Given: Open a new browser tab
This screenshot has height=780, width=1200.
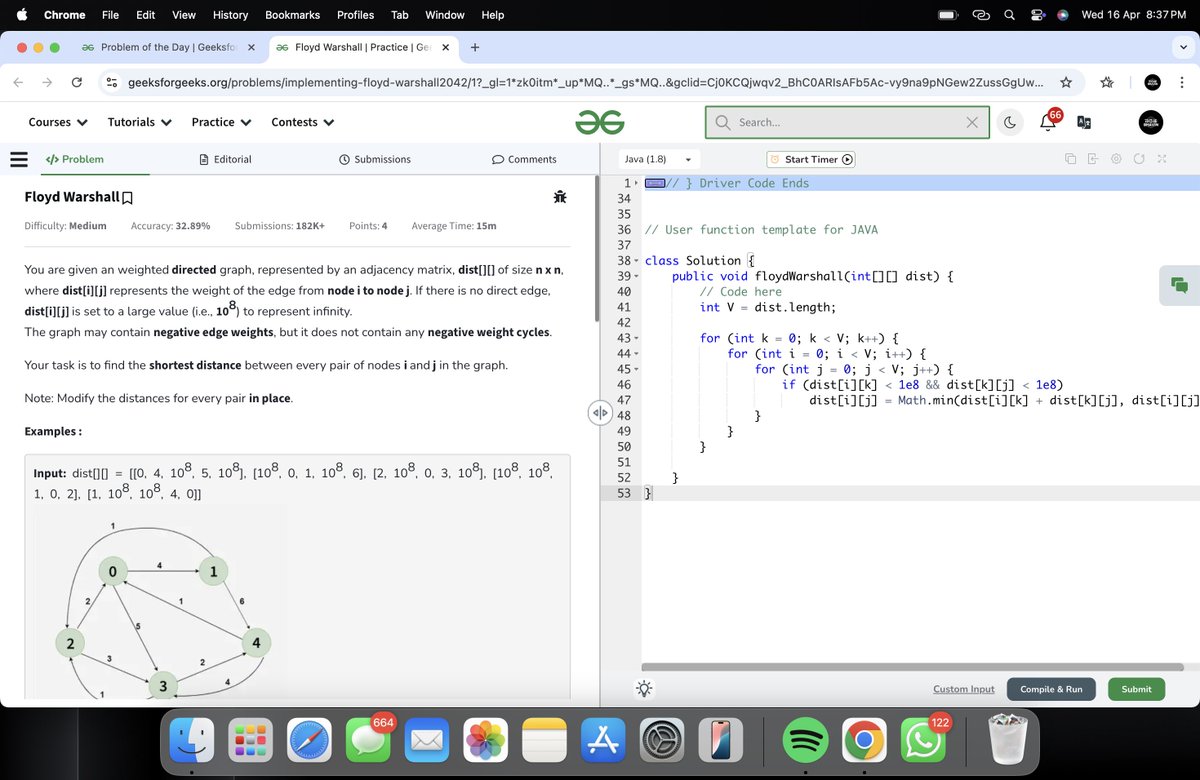Looking at the screenshot, I should tap(475, 47).
